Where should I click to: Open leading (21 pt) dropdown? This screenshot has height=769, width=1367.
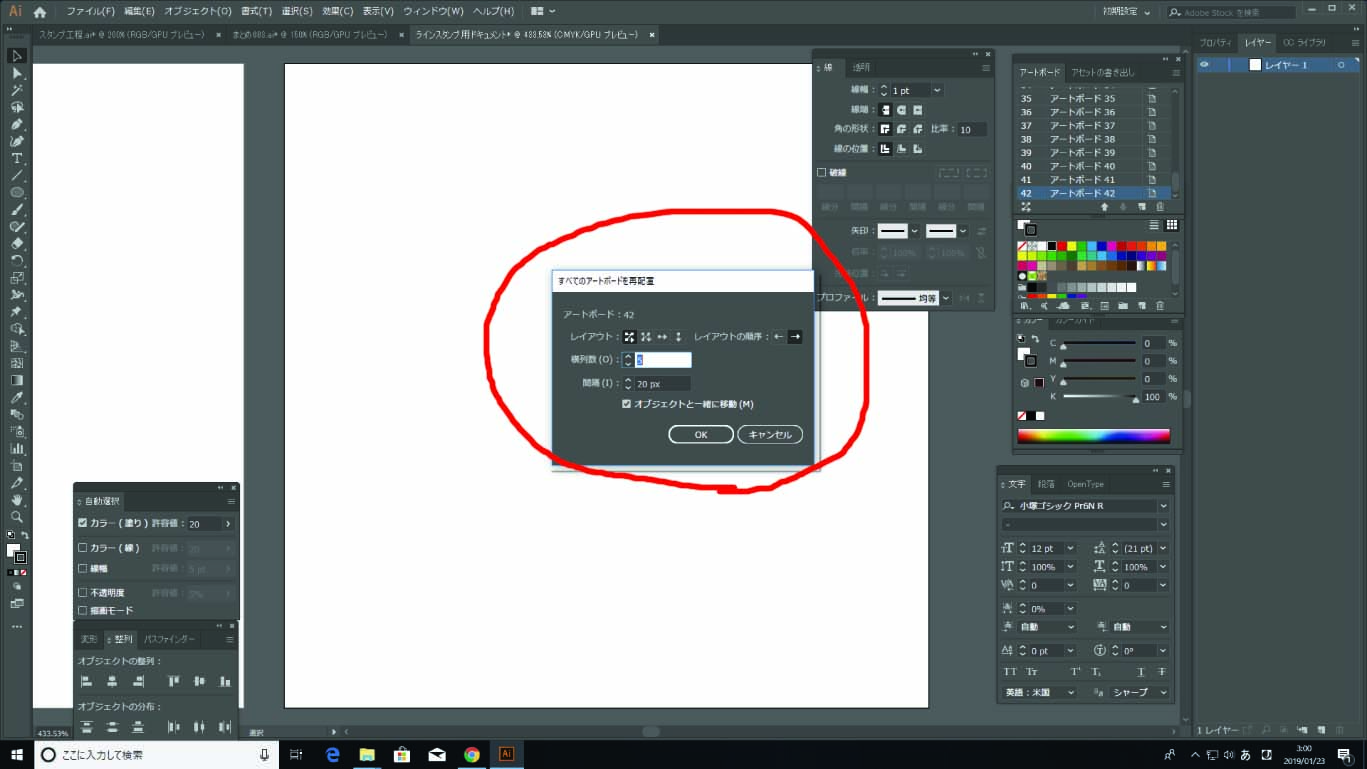[1163, 548]
